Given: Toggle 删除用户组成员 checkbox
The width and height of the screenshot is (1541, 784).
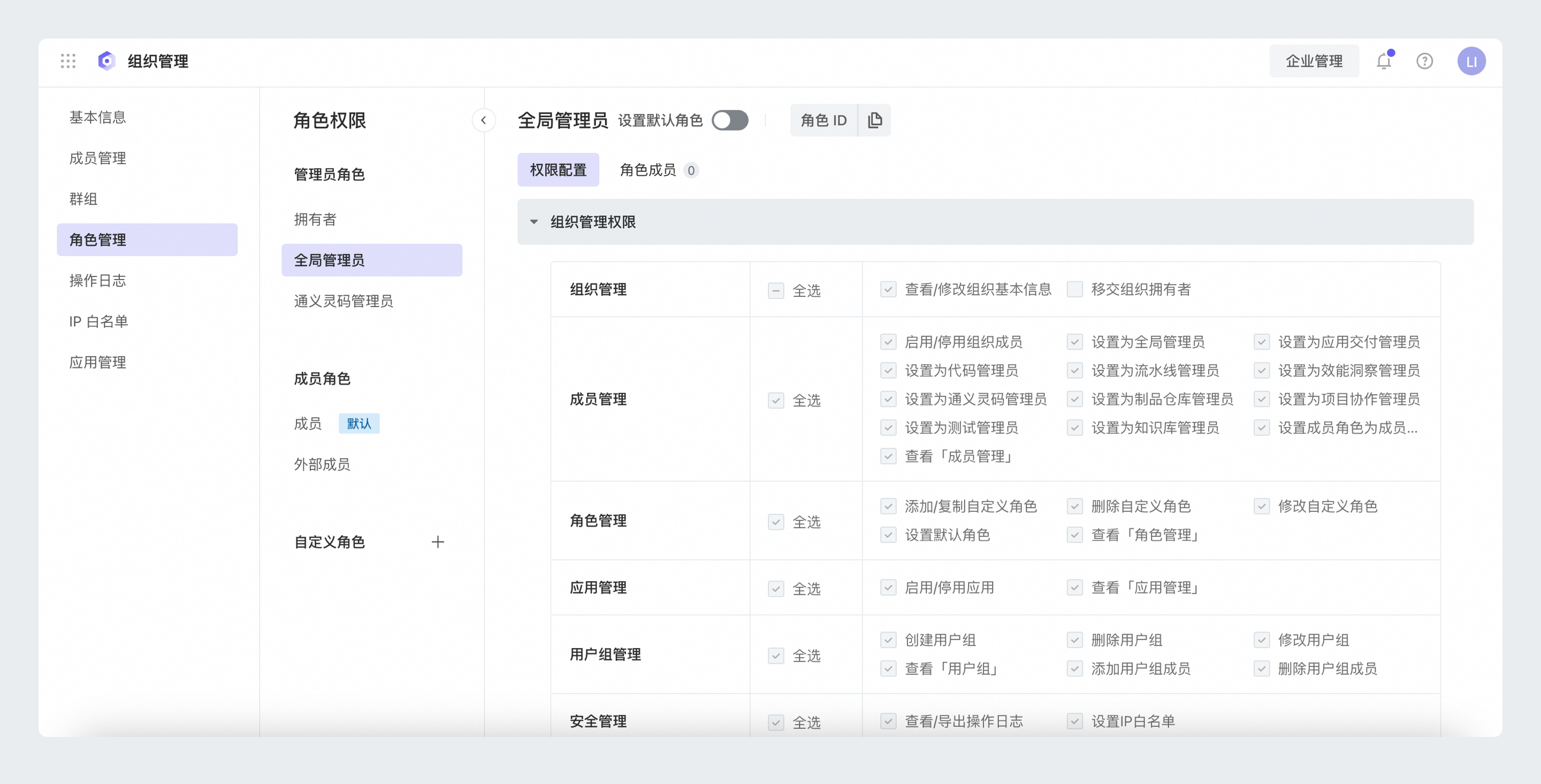Looking at the screenshot, I should tap(1262, 668).
